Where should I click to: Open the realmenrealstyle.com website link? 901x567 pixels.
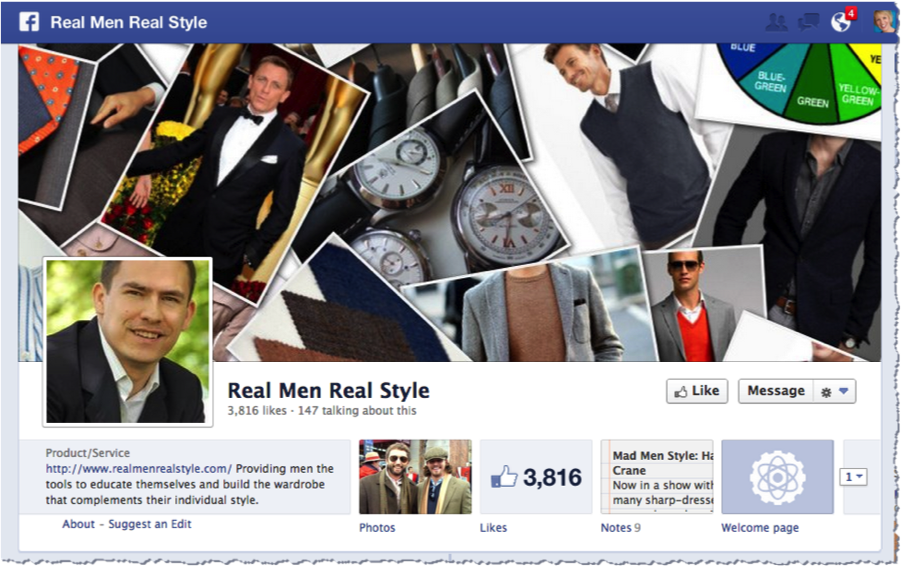point(139,469)
